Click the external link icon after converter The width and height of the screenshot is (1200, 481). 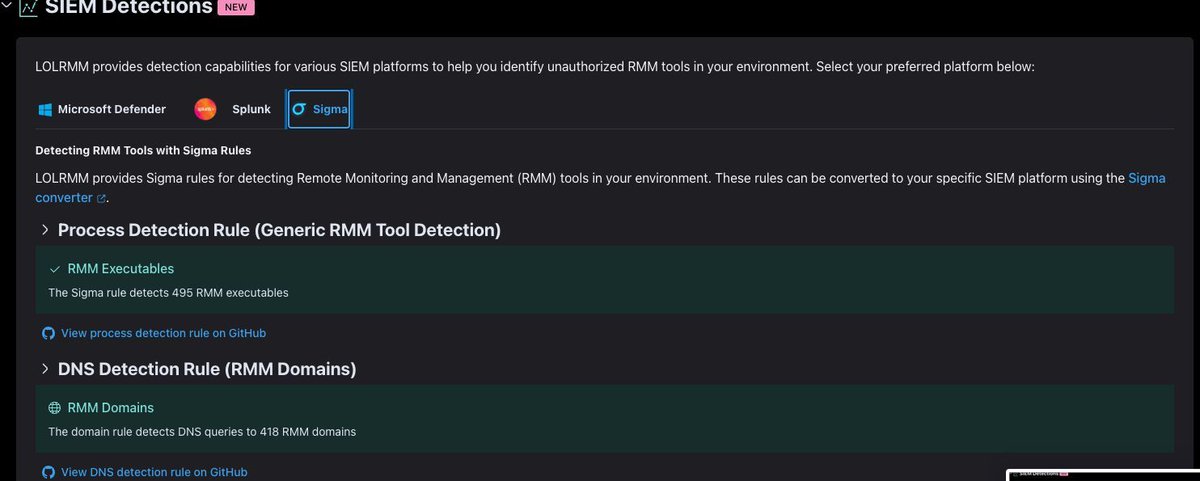(102, 199)
